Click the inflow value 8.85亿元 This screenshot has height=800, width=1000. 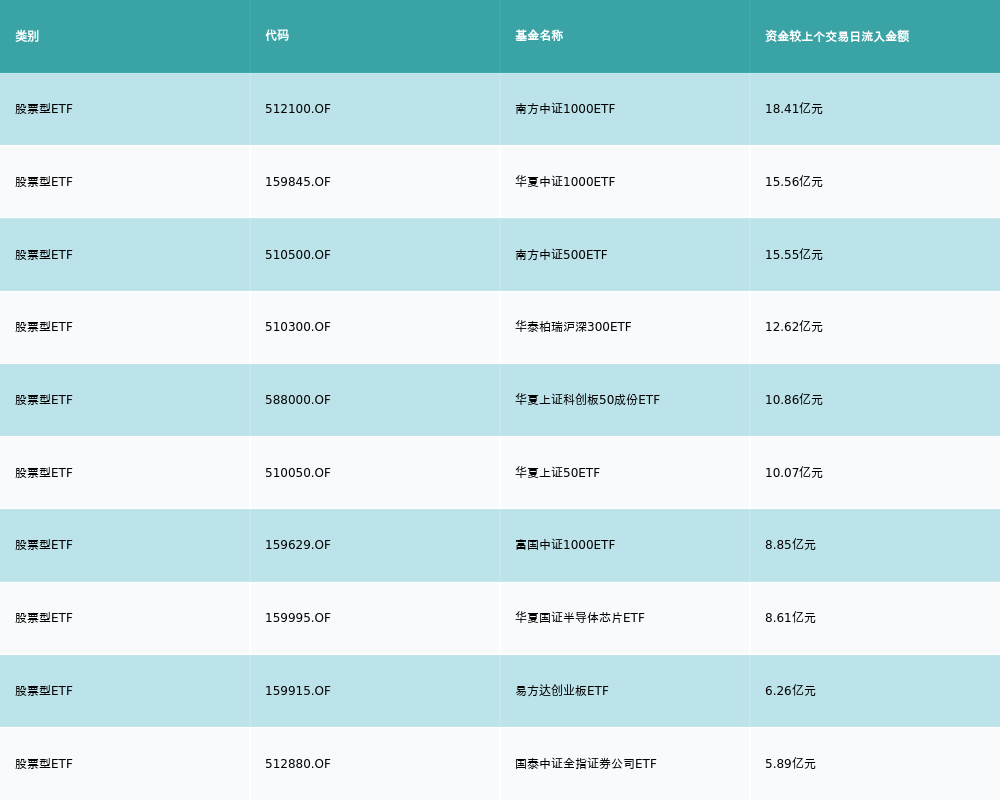(790, 545)
